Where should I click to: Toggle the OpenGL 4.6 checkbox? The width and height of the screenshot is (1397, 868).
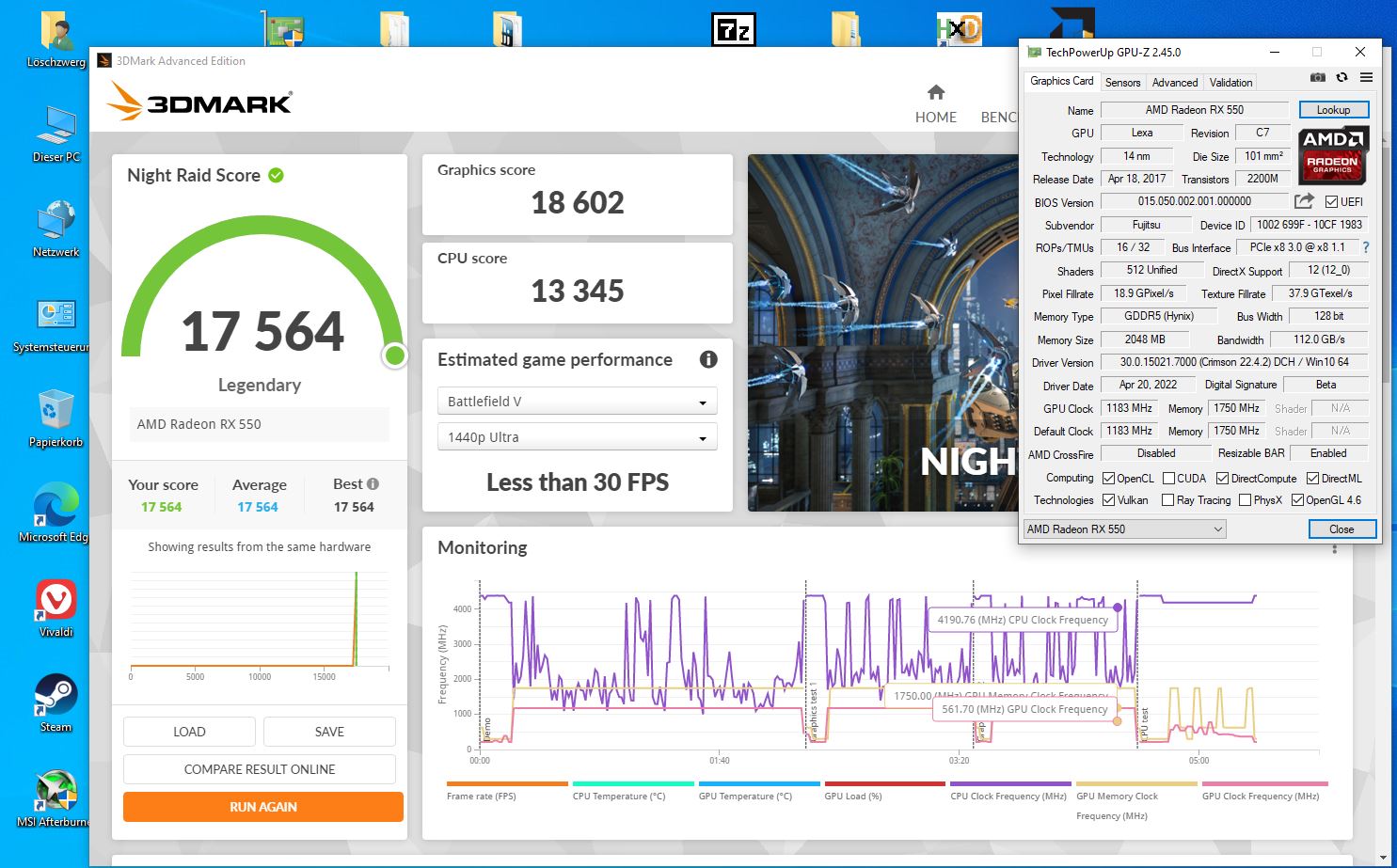[x=1297, y=499]
